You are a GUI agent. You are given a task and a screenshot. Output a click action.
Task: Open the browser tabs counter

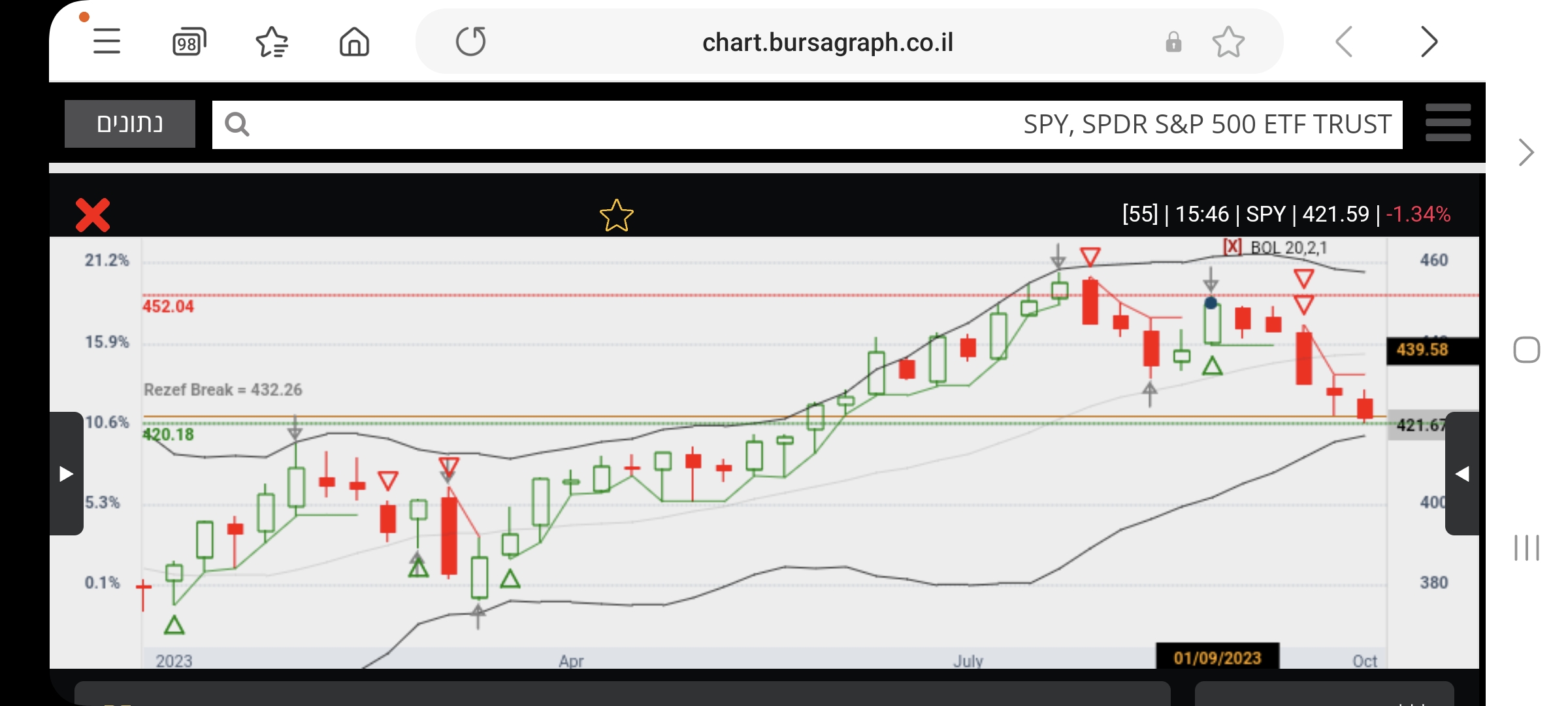(x=189, y=42)
